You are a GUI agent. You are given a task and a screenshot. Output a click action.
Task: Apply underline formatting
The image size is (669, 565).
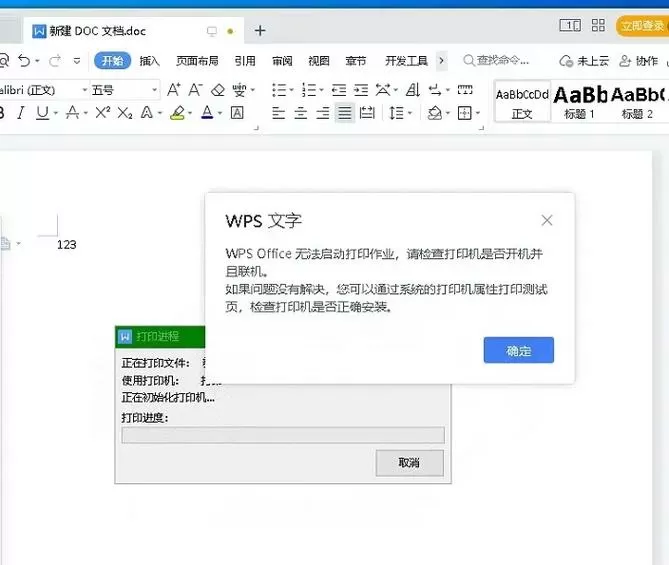[x=42, y=113]
